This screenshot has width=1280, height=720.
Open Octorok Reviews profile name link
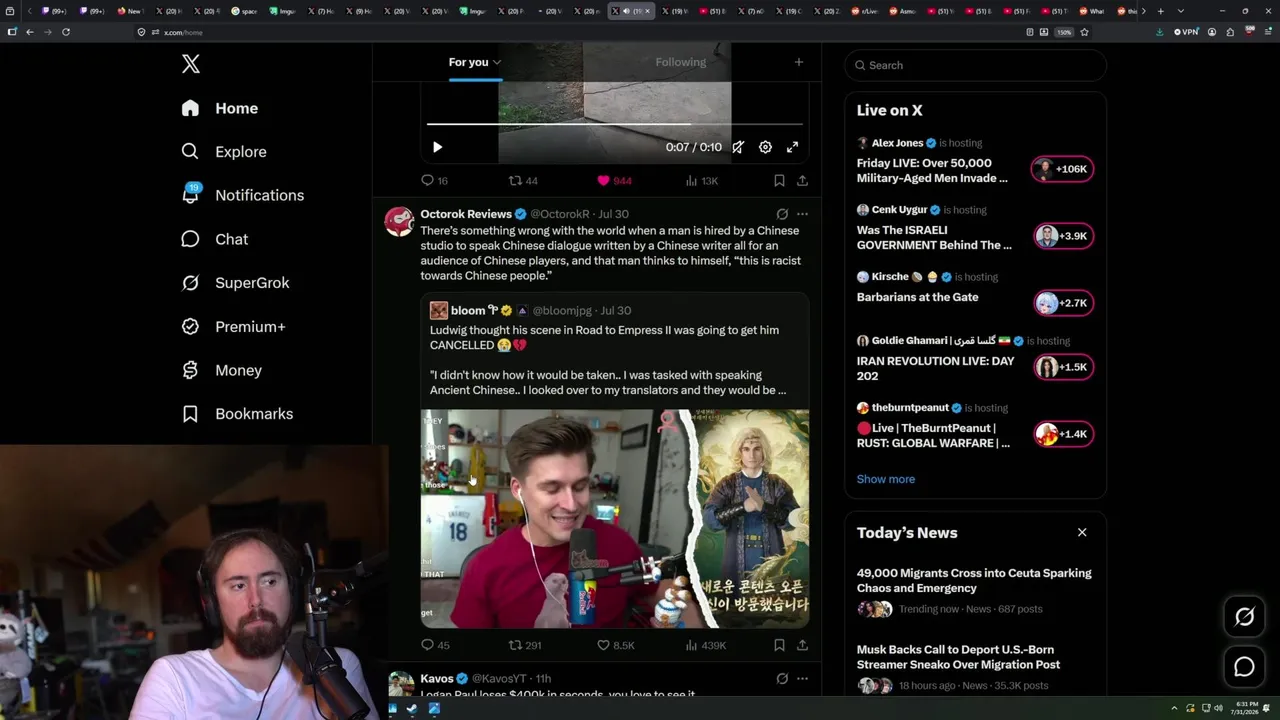[x=466, y=214]
